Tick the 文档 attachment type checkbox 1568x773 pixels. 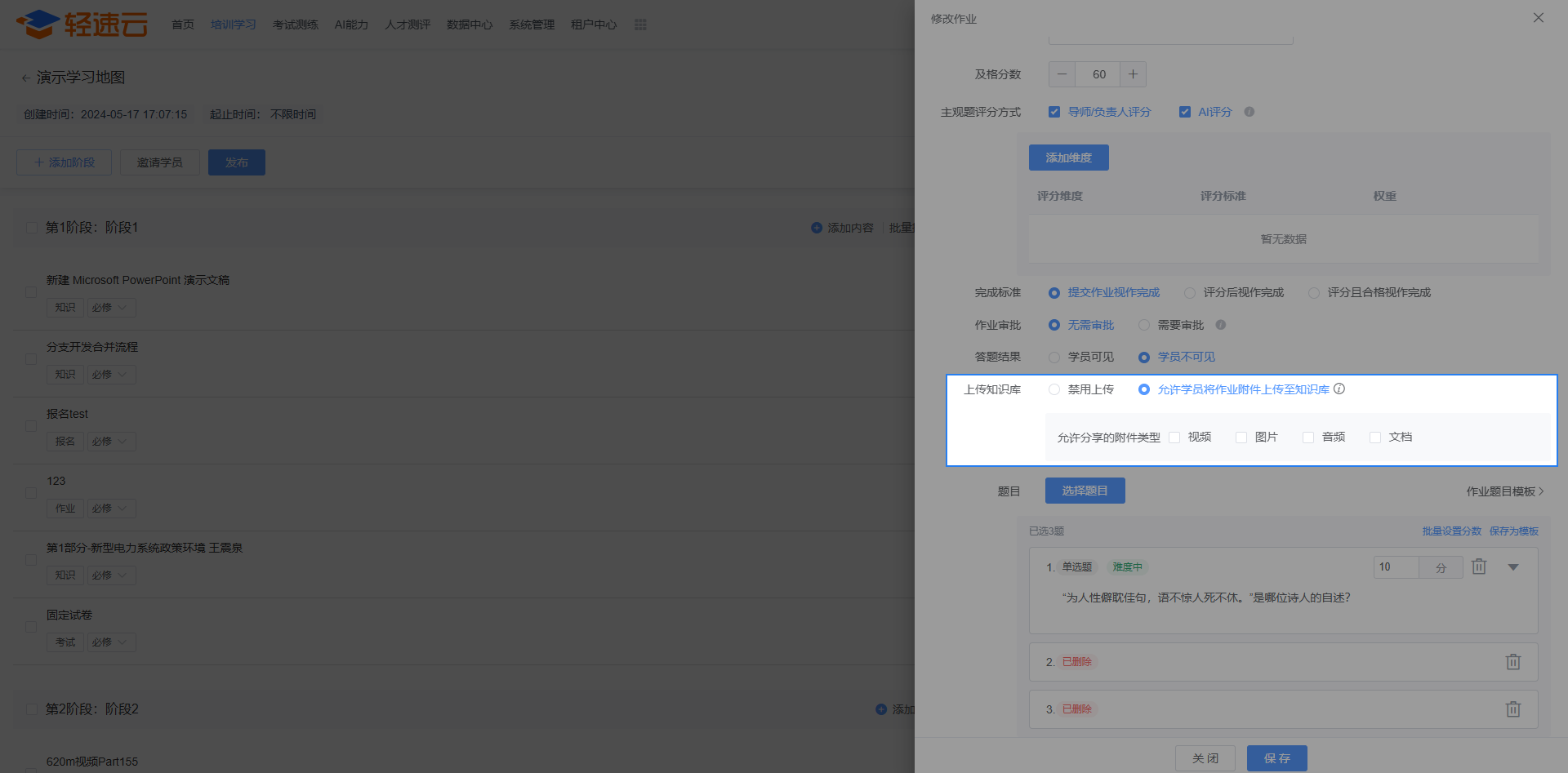1375,438
